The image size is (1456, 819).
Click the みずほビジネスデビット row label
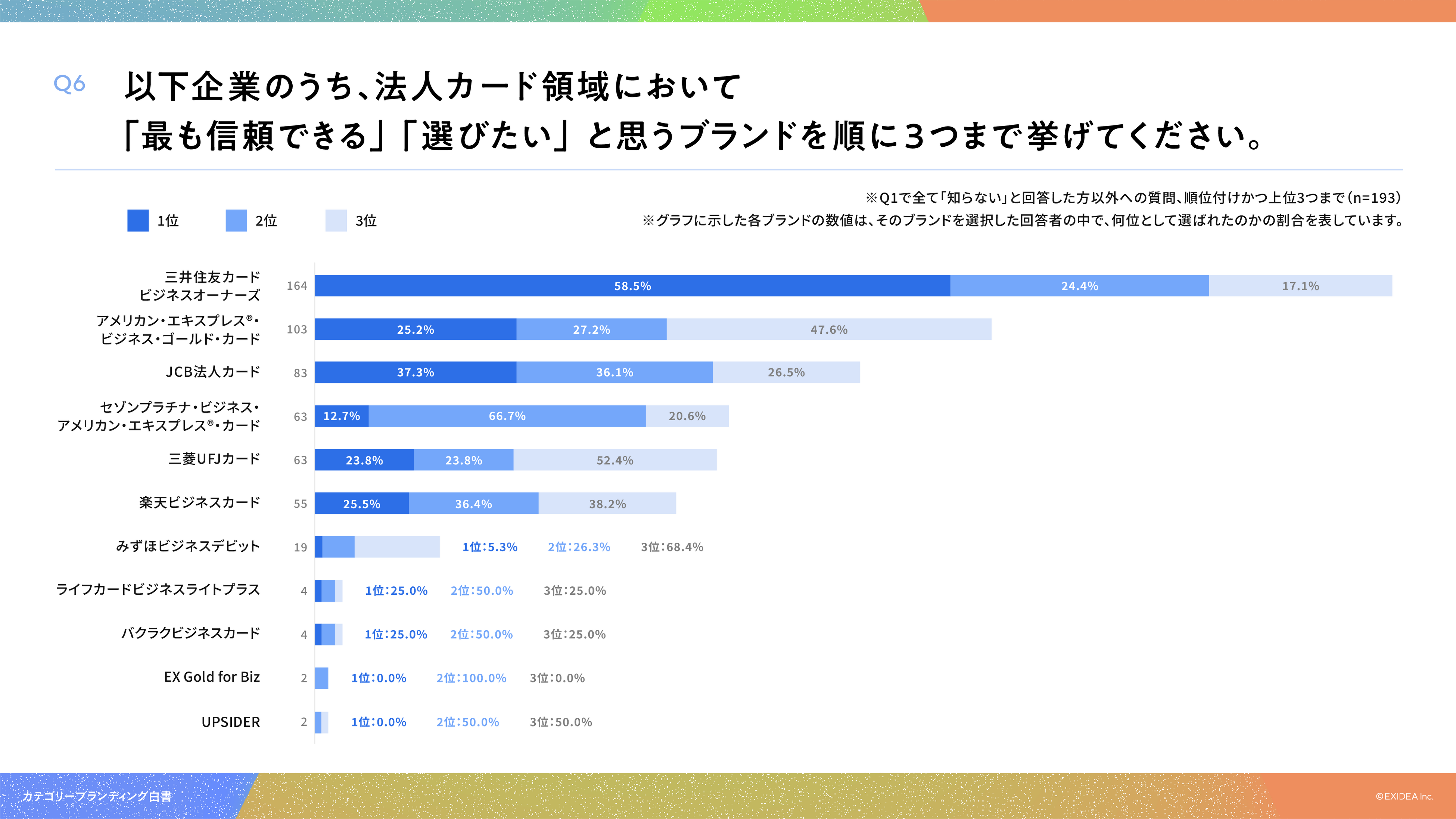(188, 546)
